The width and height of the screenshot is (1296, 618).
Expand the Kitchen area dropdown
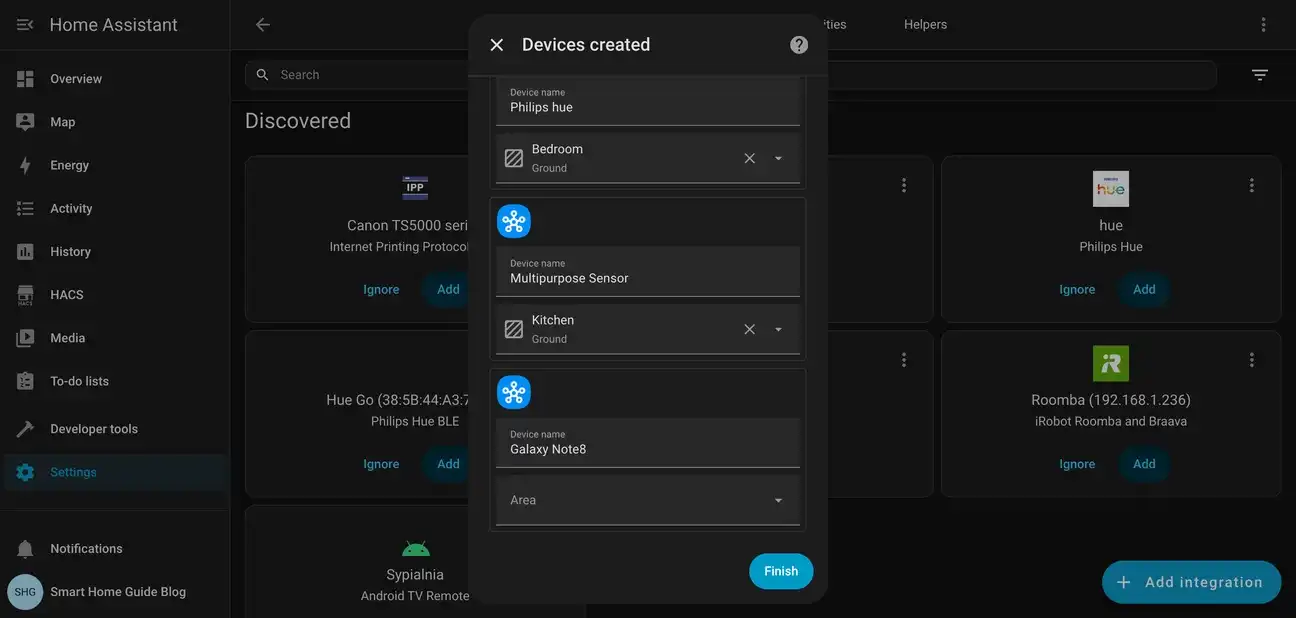click(777, 328)
